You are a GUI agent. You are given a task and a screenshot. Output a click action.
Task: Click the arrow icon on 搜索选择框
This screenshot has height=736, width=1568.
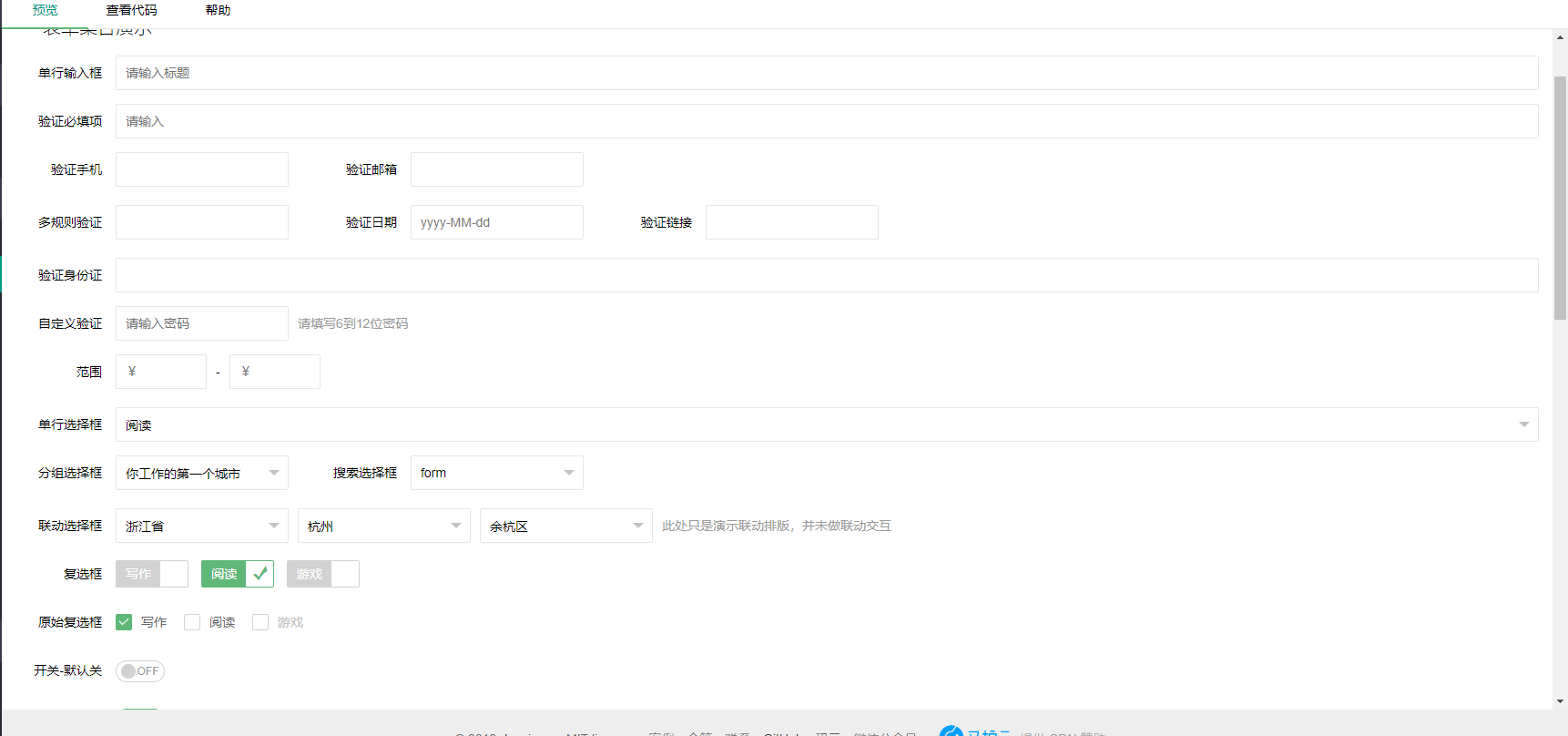pos(569,473)
